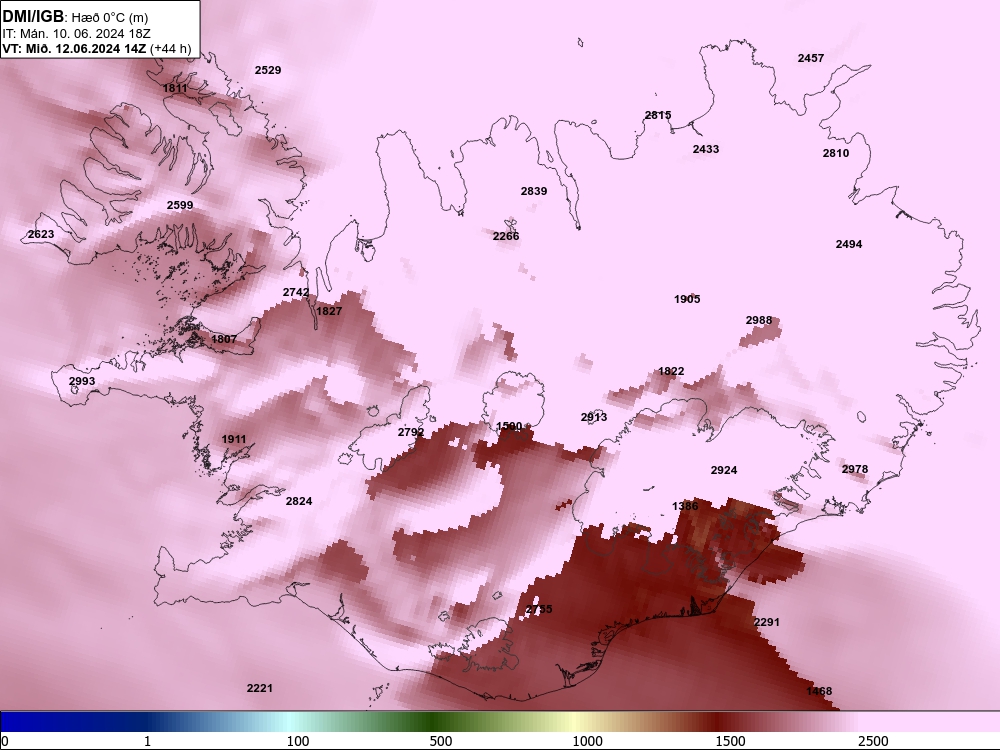The width and height of the screenshot is (1000, 750).
Task: Click the map value 2810
Action: (x=835, y=153)
